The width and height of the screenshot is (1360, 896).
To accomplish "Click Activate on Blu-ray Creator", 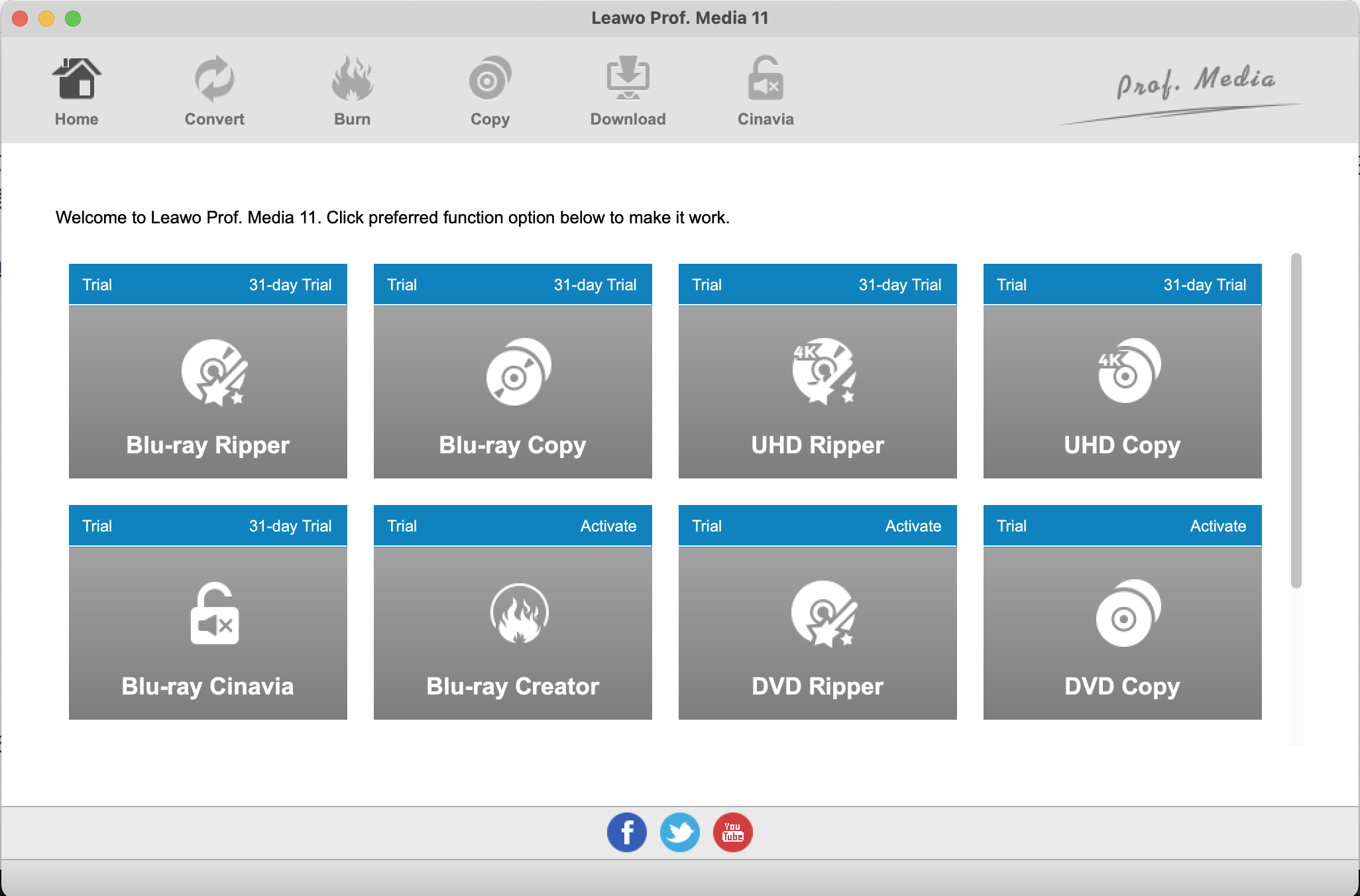I will pos(608,526).
